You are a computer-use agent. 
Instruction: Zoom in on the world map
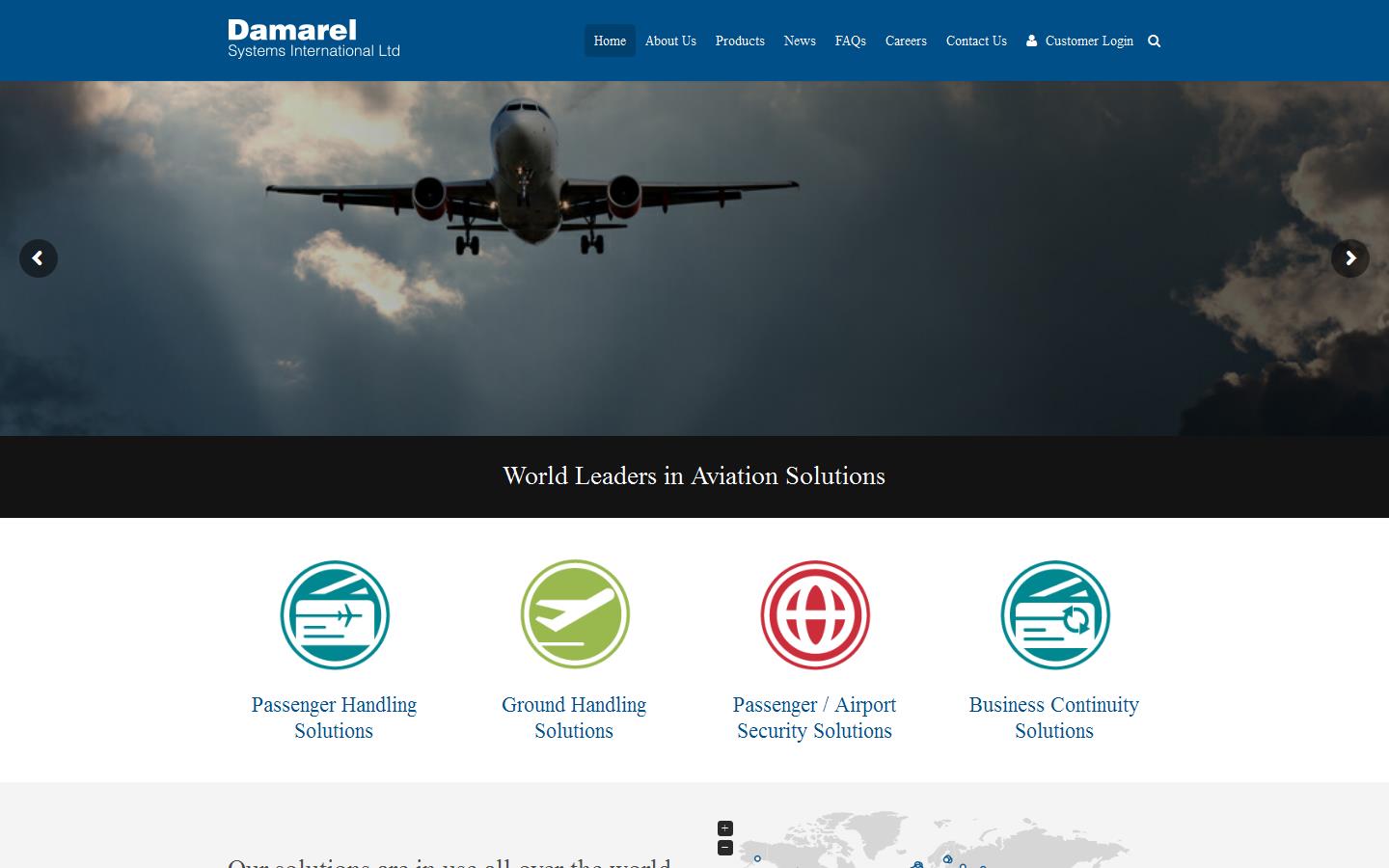point(724,827)
